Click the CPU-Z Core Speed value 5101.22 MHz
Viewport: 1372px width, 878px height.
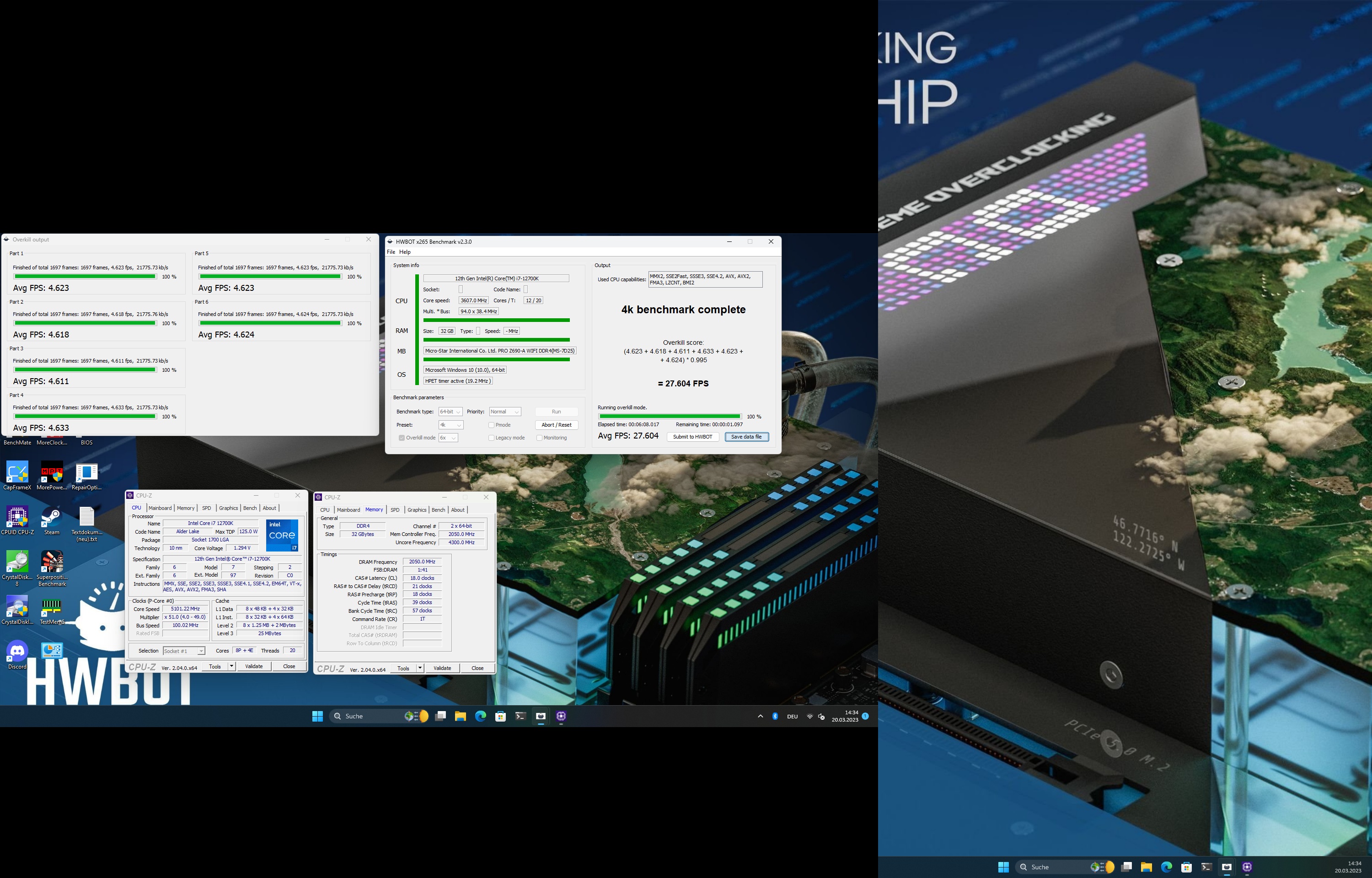pos(185,609)
